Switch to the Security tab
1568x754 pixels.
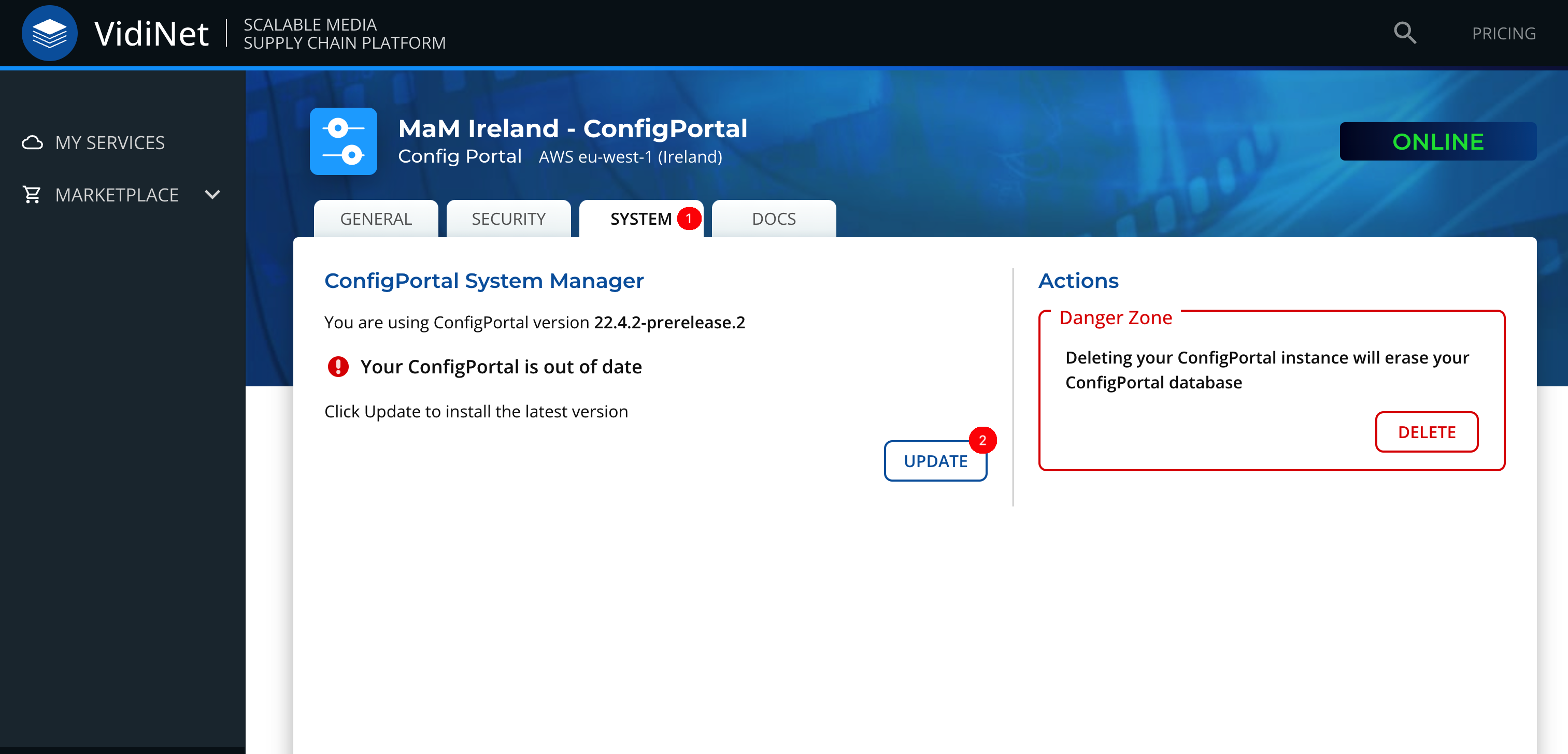(x=508, y=219)
